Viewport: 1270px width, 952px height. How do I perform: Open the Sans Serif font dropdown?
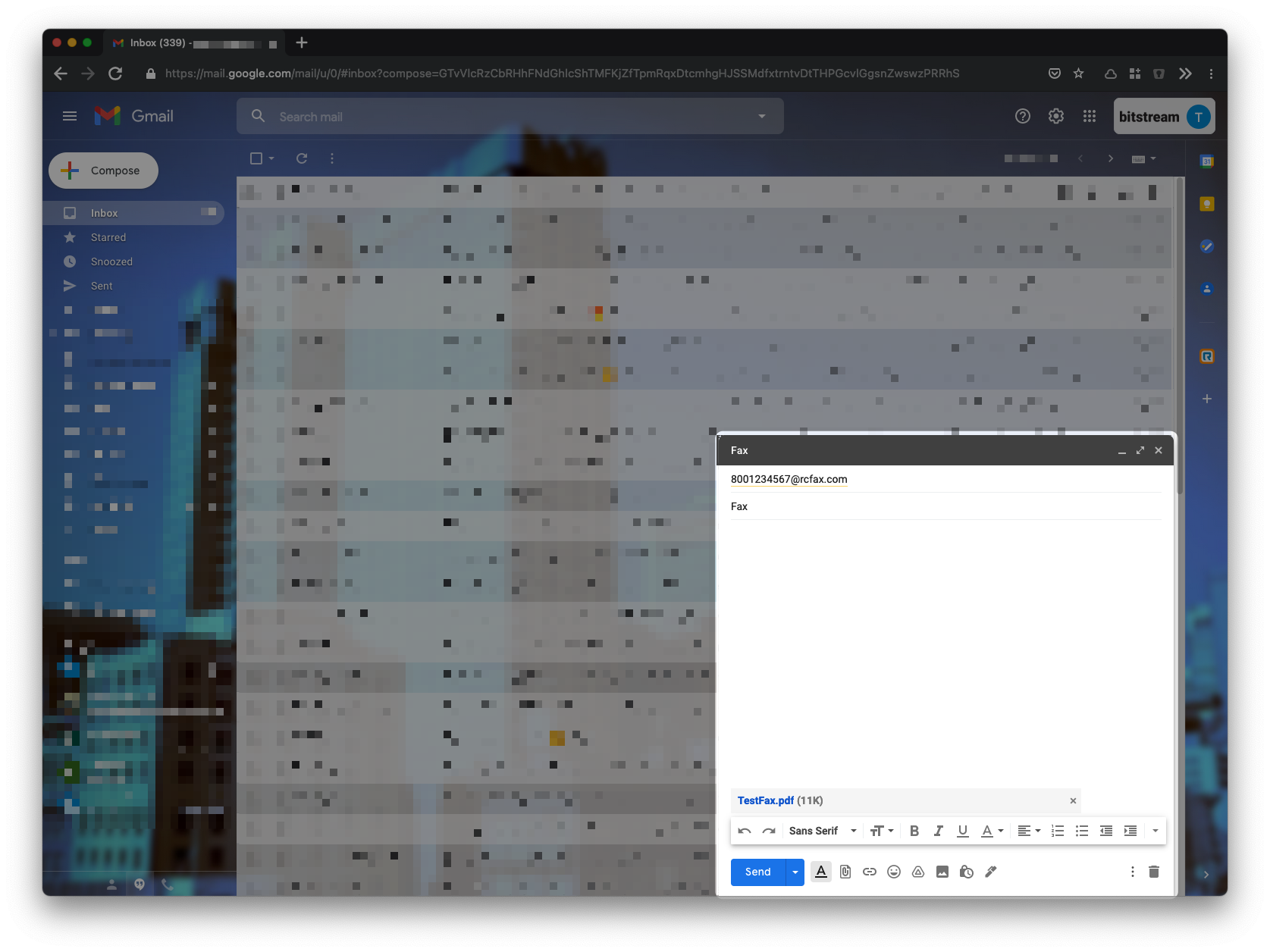(823, 831)
